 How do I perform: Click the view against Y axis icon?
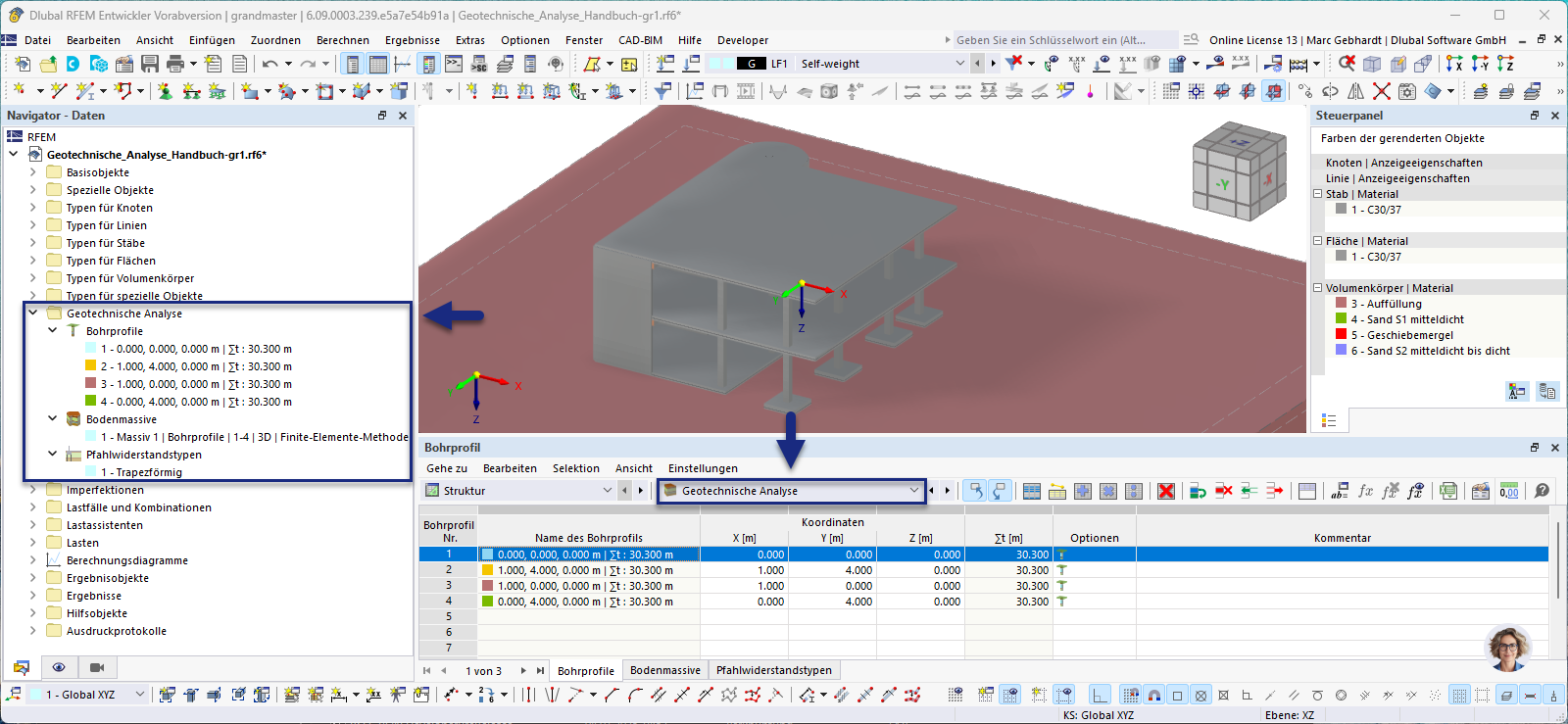click(x=1480, y=64)
